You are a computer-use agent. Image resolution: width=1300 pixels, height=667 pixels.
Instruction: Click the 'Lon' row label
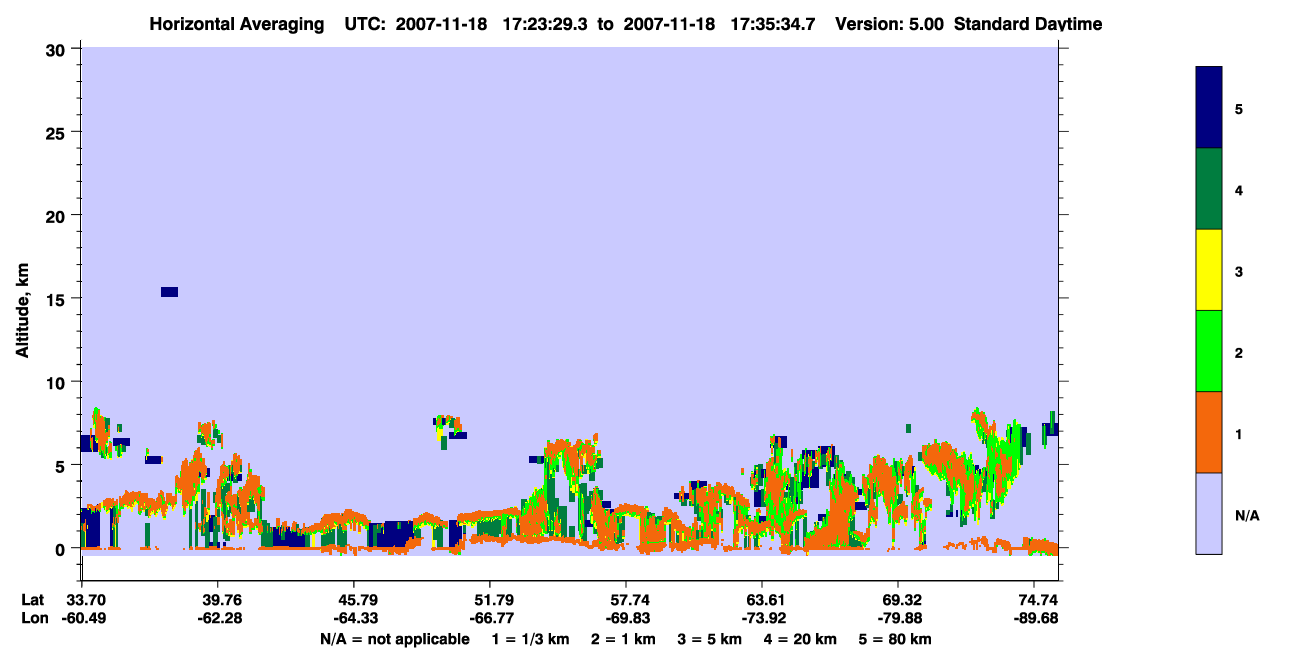(x=33, y=618)
